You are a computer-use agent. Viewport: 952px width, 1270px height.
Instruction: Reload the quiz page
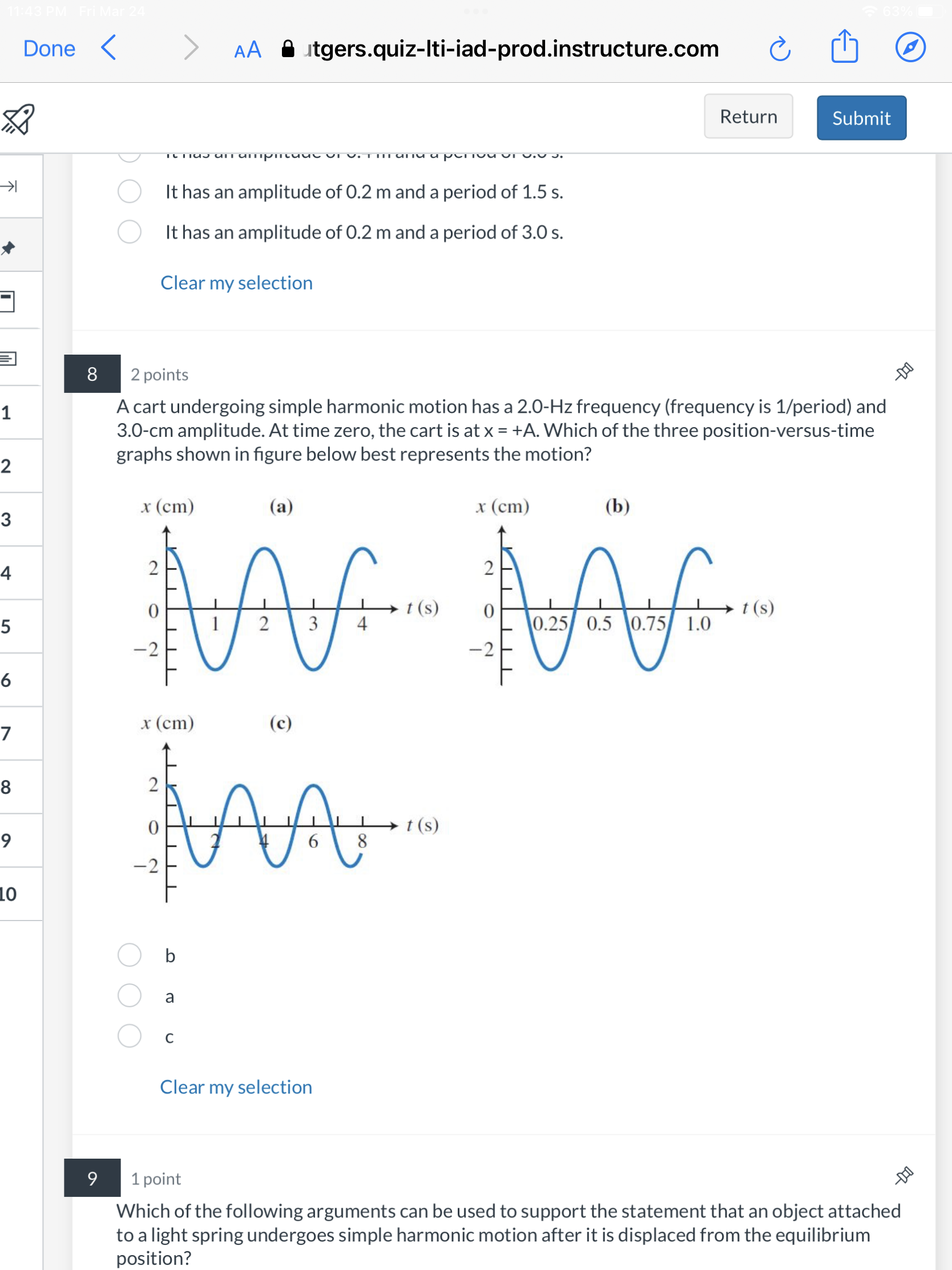(780, 49)
